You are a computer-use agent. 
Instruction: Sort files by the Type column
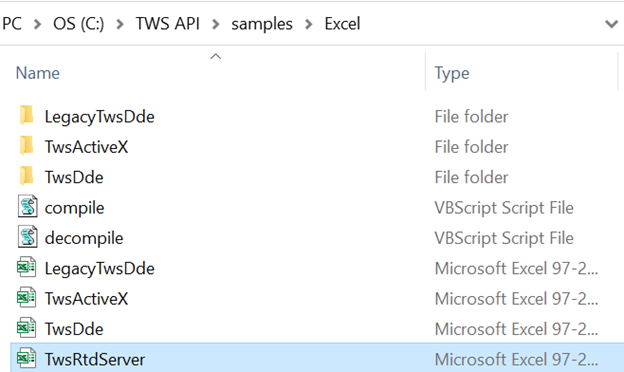click(x=452, y=74)
